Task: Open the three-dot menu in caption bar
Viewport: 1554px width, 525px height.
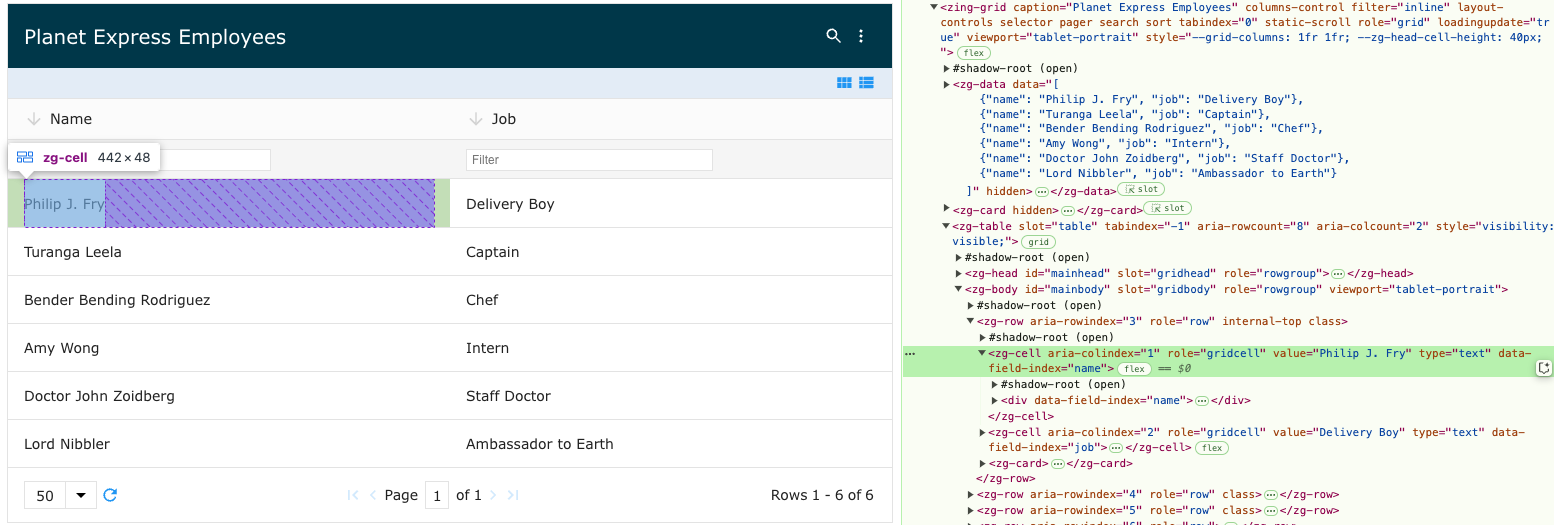Action: tap(861, 36)
